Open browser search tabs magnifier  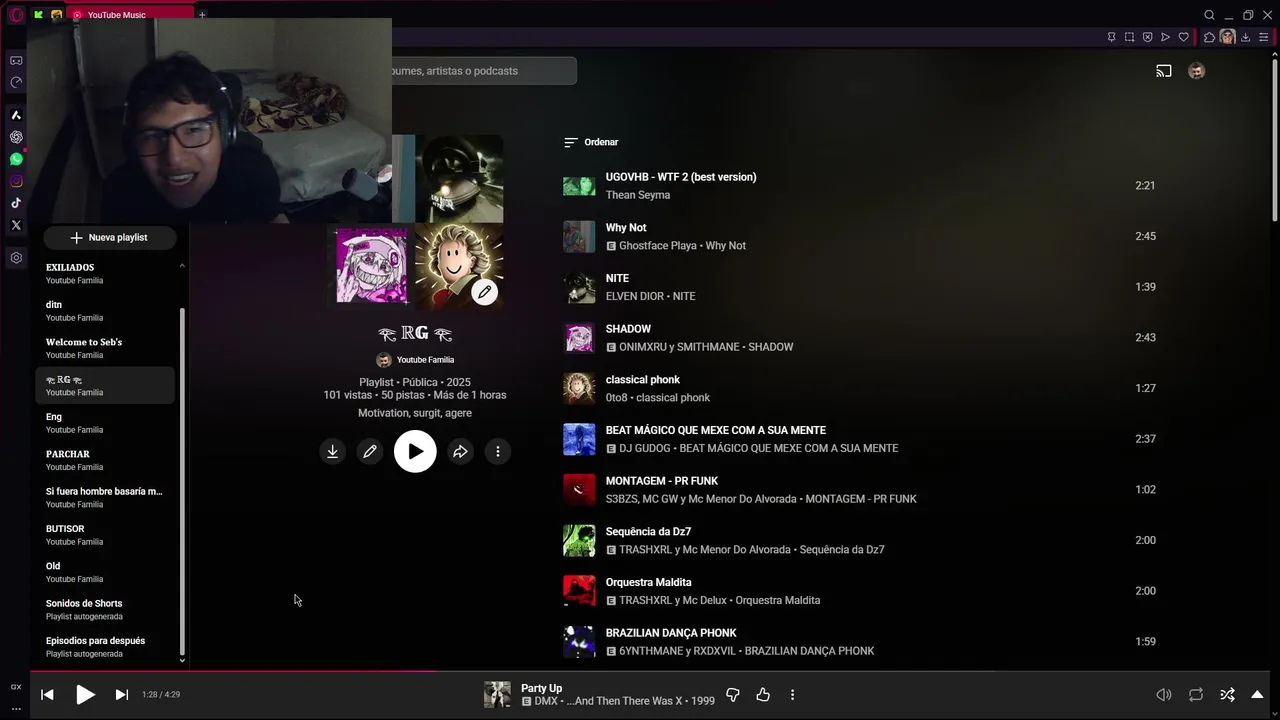click(1209, 15)
